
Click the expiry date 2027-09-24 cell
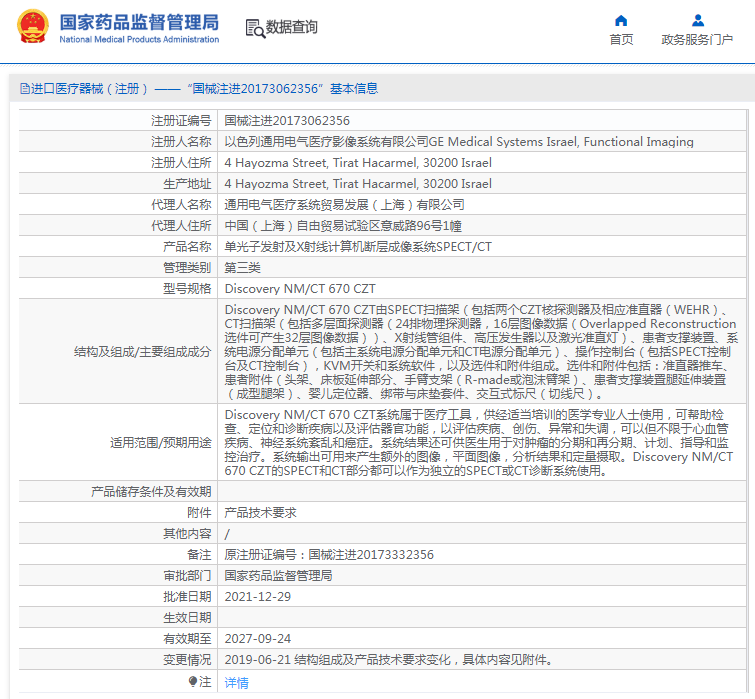coord(258,639)
